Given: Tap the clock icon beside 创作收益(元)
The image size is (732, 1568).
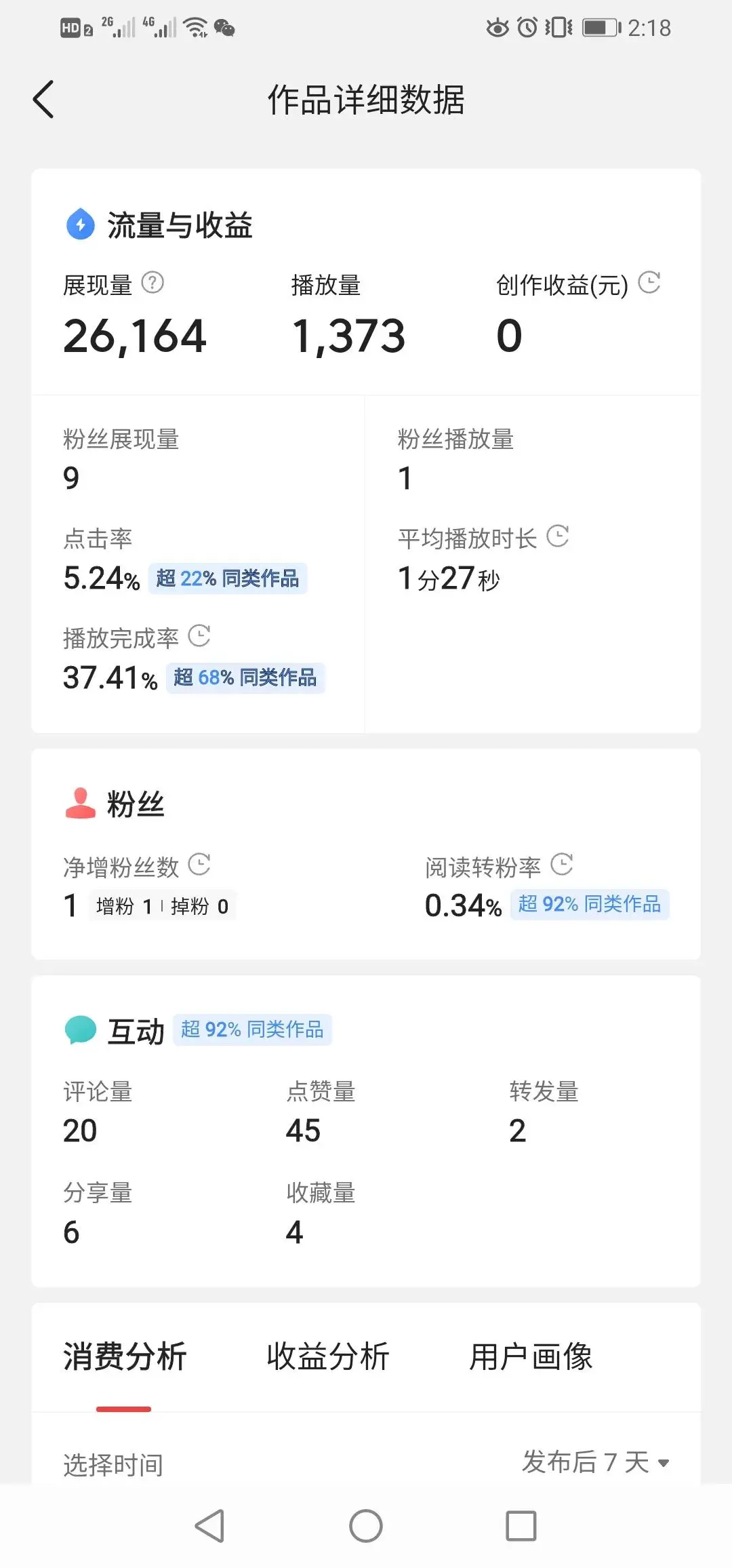Looking at the screenshot, I should tap(649, 283).
